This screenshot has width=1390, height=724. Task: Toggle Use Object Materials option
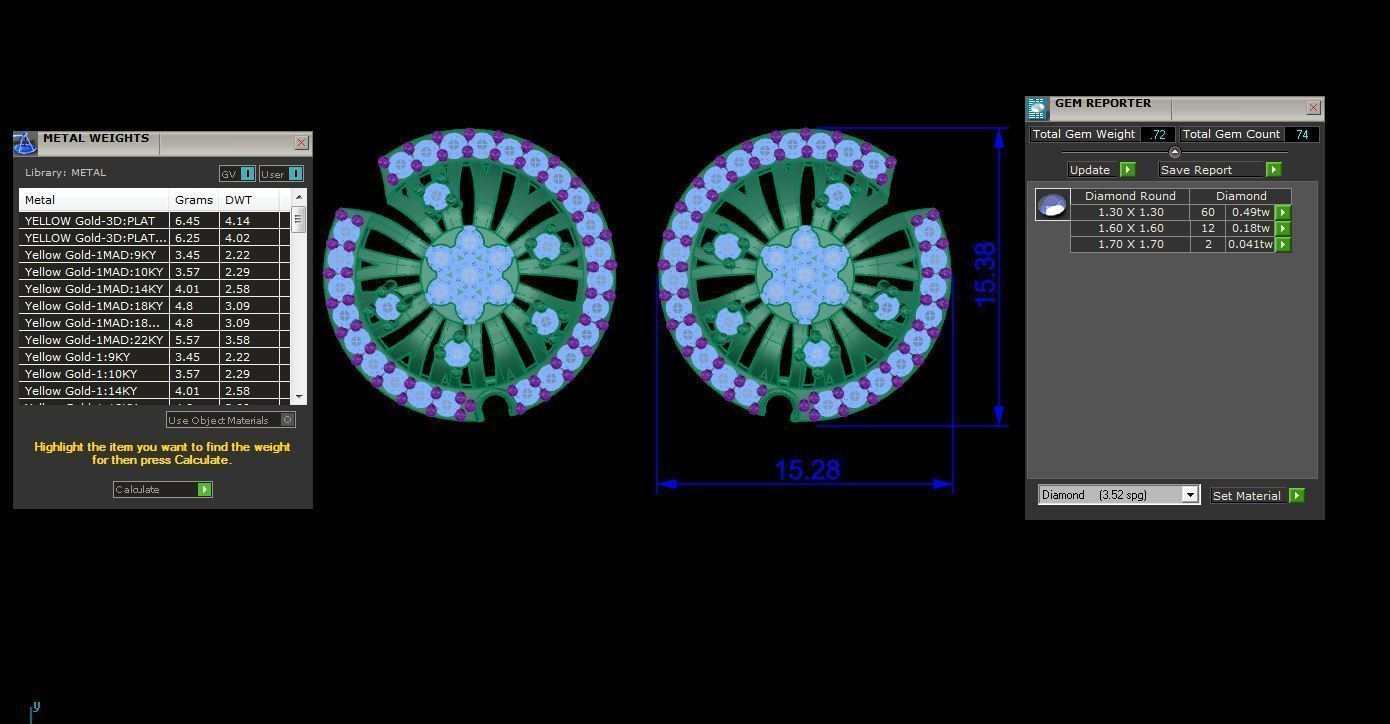[288, 420]
